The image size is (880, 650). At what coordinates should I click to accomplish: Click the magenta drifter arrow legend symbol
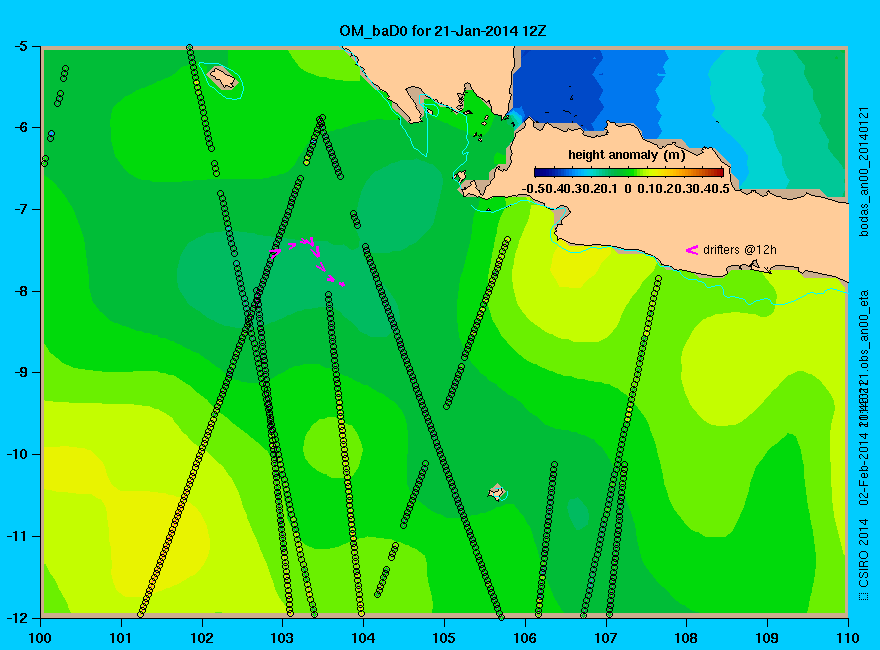pos(691,250)
